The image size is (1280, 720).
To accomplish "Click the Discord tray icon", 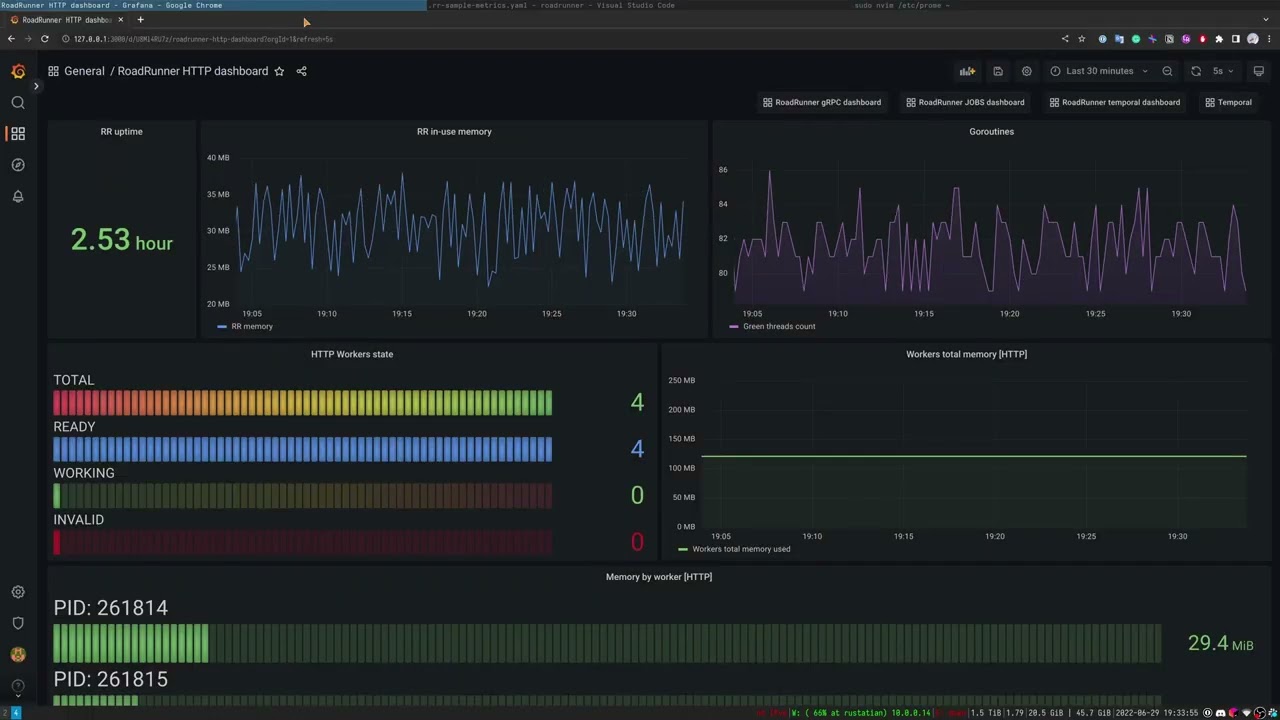I will (1221, 713).
